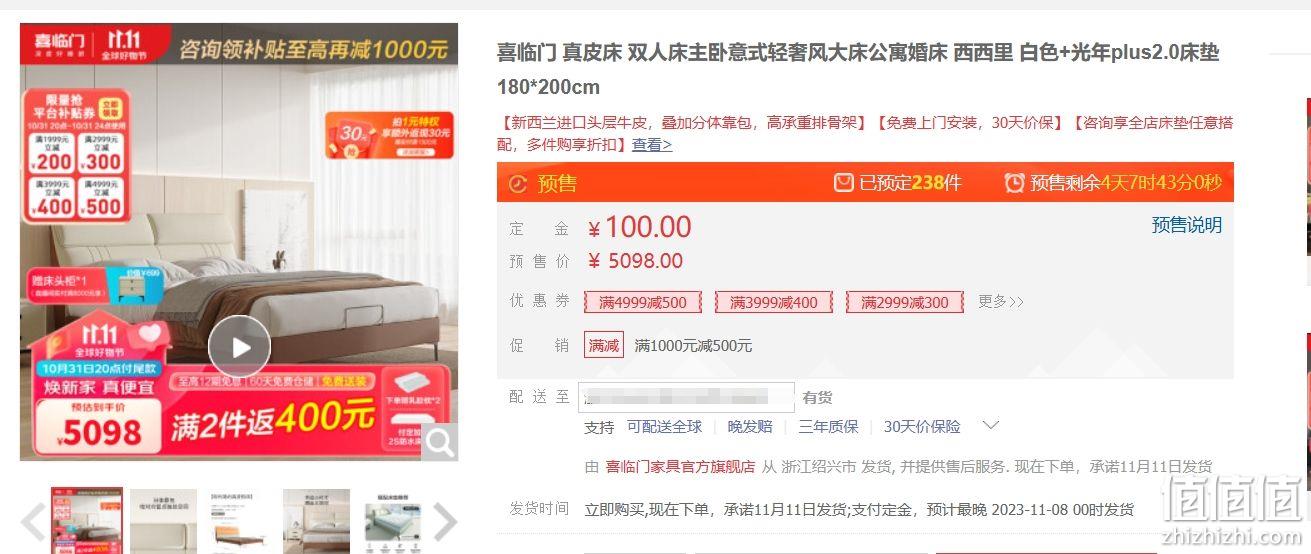Select the 满4999减500 coupon
The height and width of the screenshot is (554, 1311).
pos(643,302)
